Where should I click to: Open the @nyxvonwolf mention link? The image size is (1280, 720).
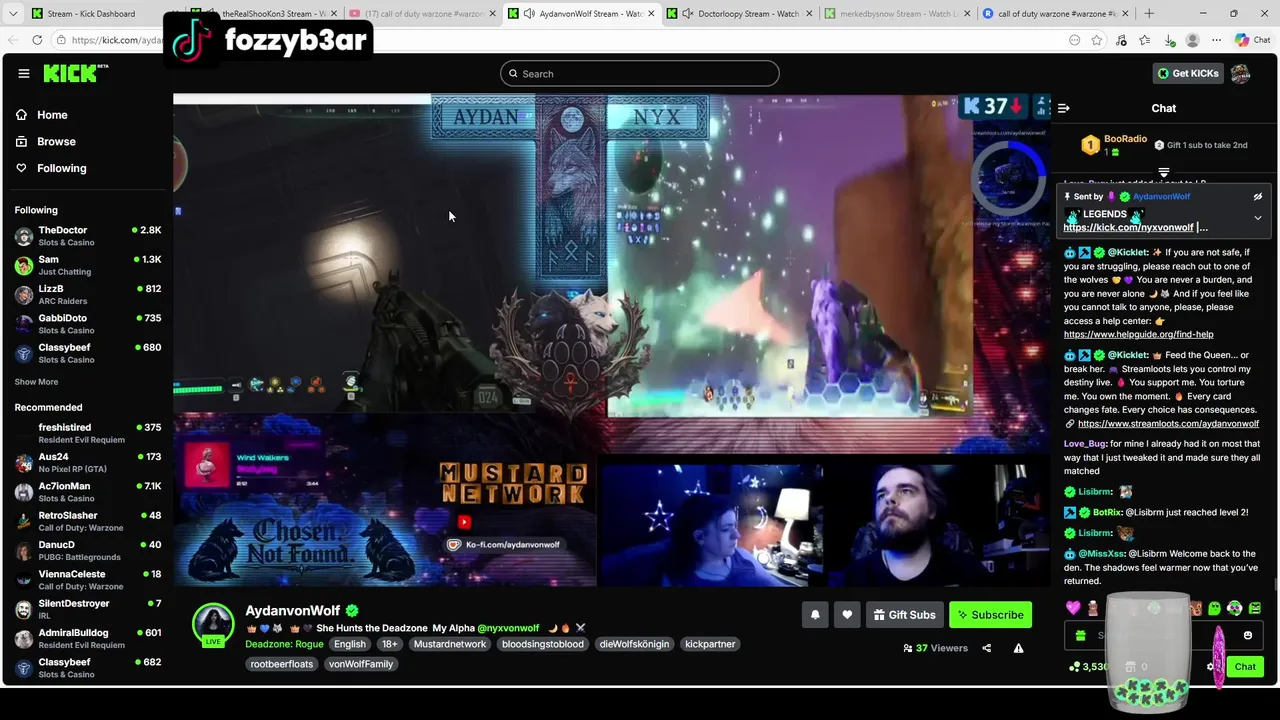point(508,628)
